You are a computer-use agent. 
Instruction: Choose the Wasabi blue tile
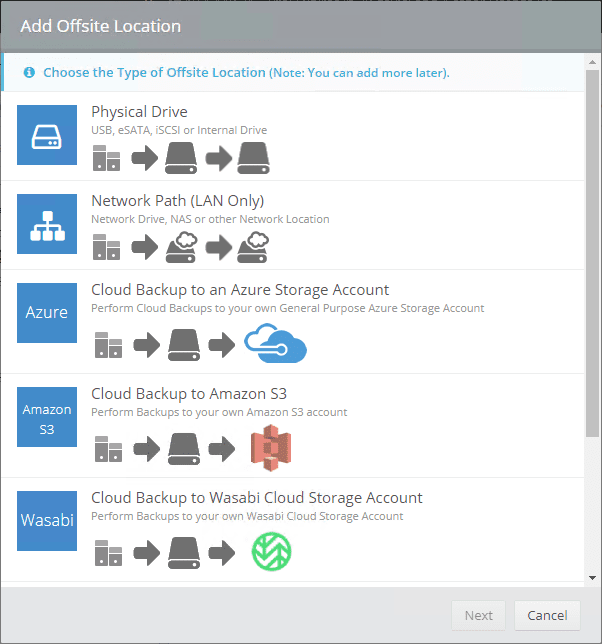pos(47,521)
